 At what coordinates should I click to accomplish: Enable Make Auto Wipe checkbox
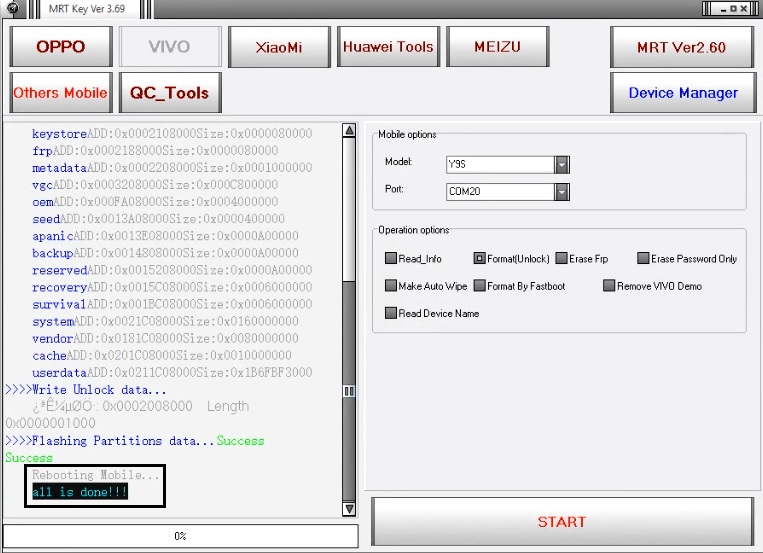click(391, 285)
